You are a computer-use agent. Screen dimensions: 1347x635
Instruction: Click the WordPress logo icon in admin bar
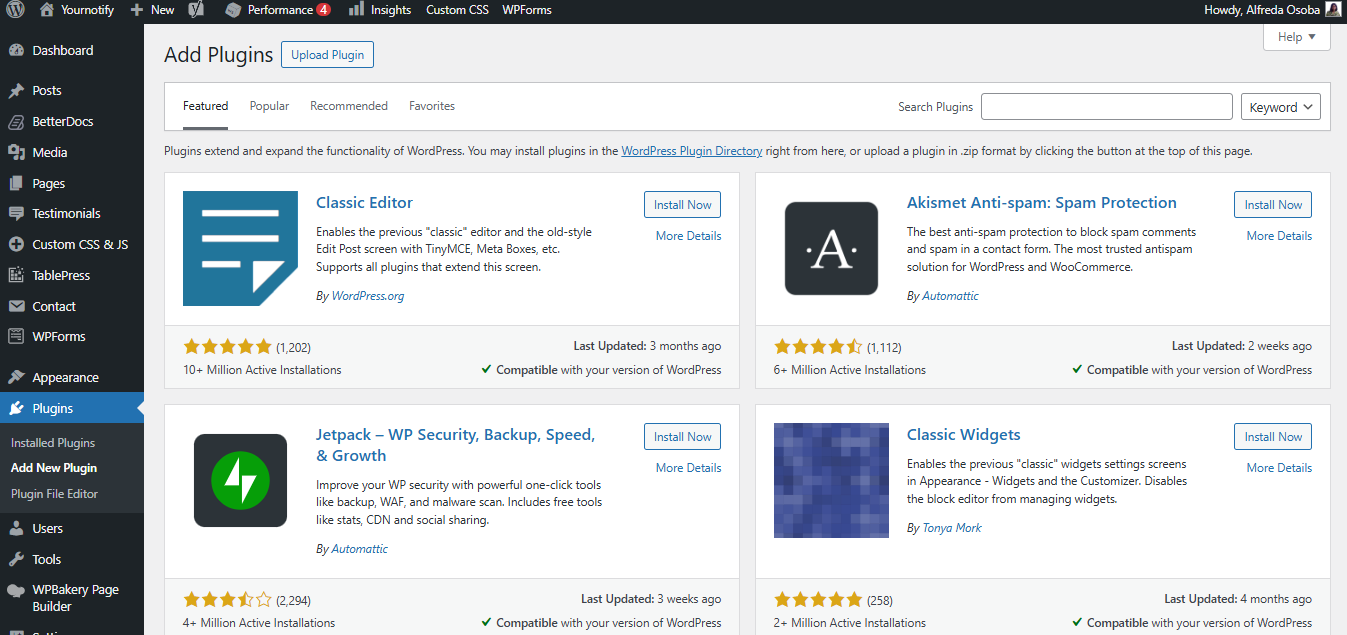(x=16, y=10)
